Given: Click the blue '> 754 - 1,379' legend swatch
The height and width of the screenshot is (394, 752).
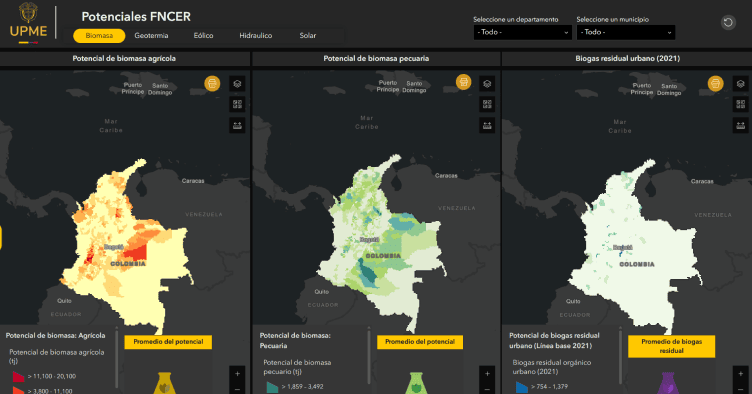Looking at the screenshot, I should click(522, 386).
